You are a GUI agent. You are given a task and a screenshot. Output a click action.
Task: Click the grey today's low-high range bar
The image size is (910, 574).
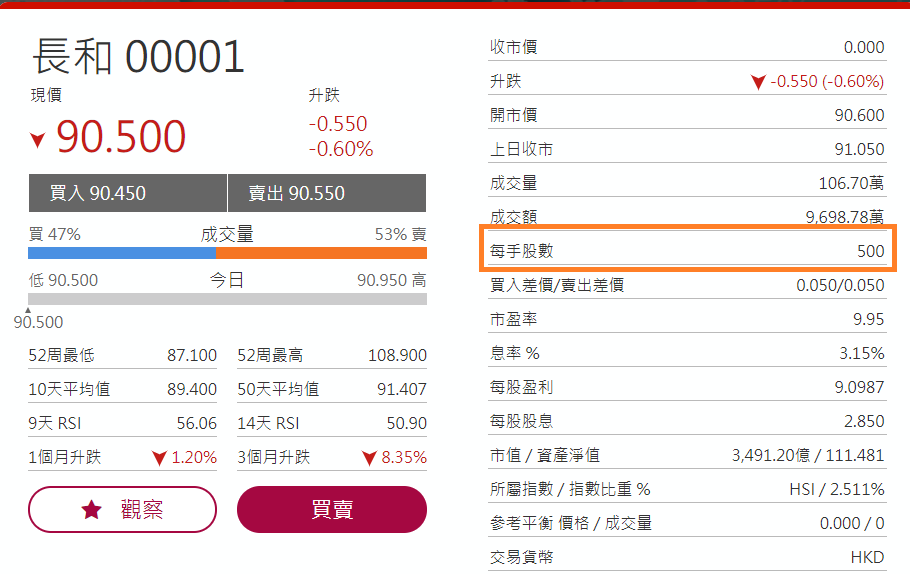click(228, 299)
